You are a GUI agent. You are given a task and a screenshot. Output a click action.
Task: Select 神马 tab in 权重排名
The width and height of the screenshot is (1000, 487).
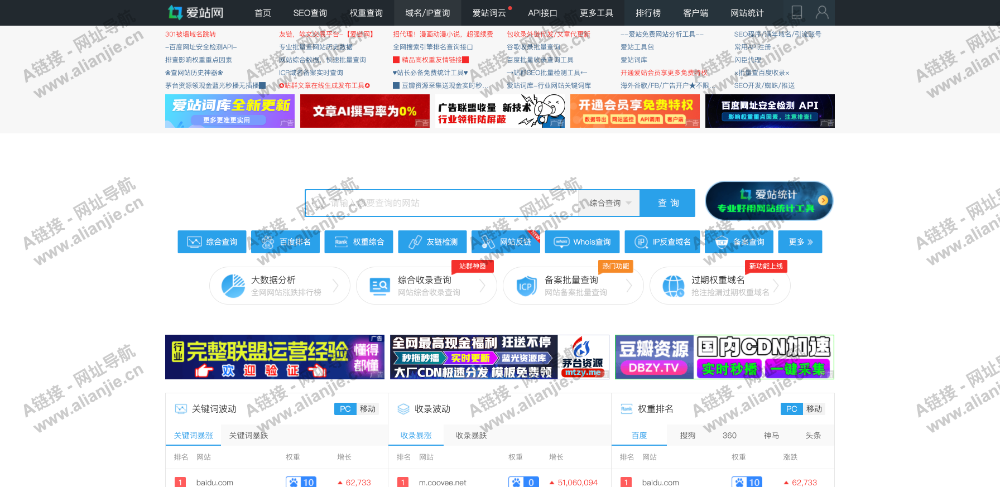pyautogui.click(x=771, y=435)
